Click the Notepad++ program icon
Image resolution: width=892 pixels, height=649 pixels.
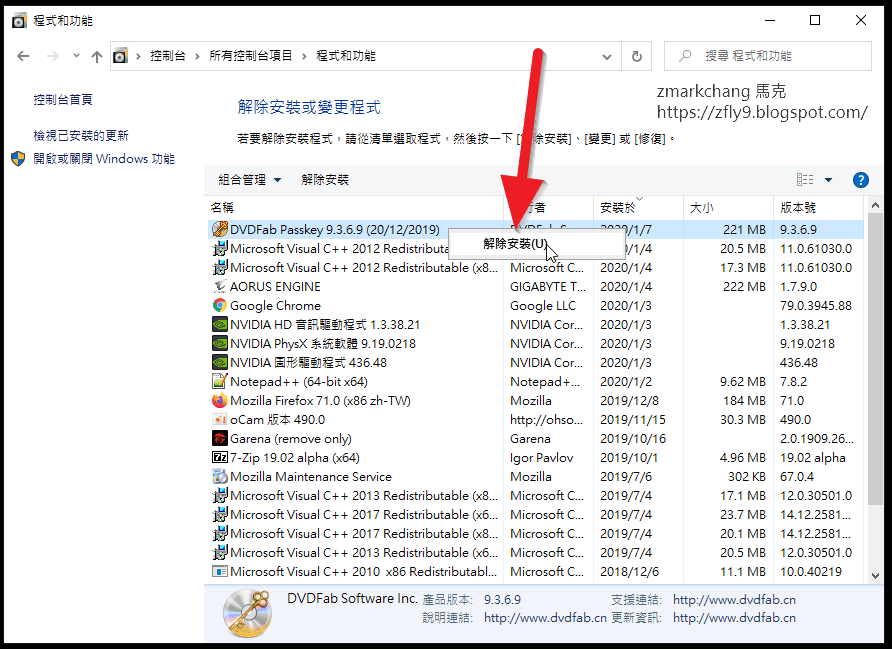tap(220, 381)
